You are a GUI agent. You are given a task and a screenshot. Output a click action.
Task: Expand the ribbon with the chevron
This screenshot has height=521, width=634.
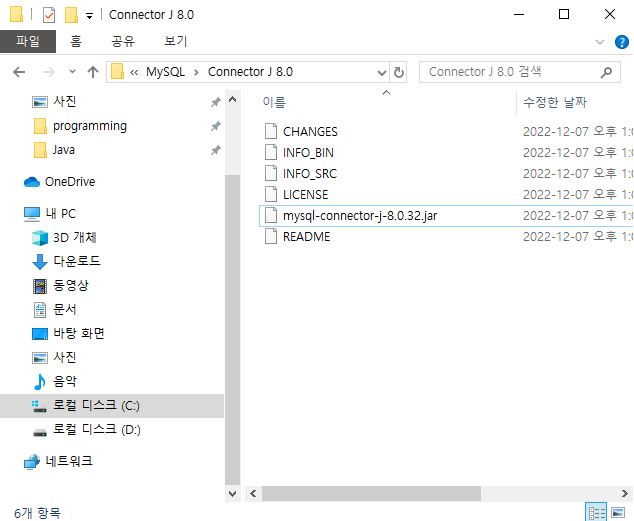click(600, 42)
